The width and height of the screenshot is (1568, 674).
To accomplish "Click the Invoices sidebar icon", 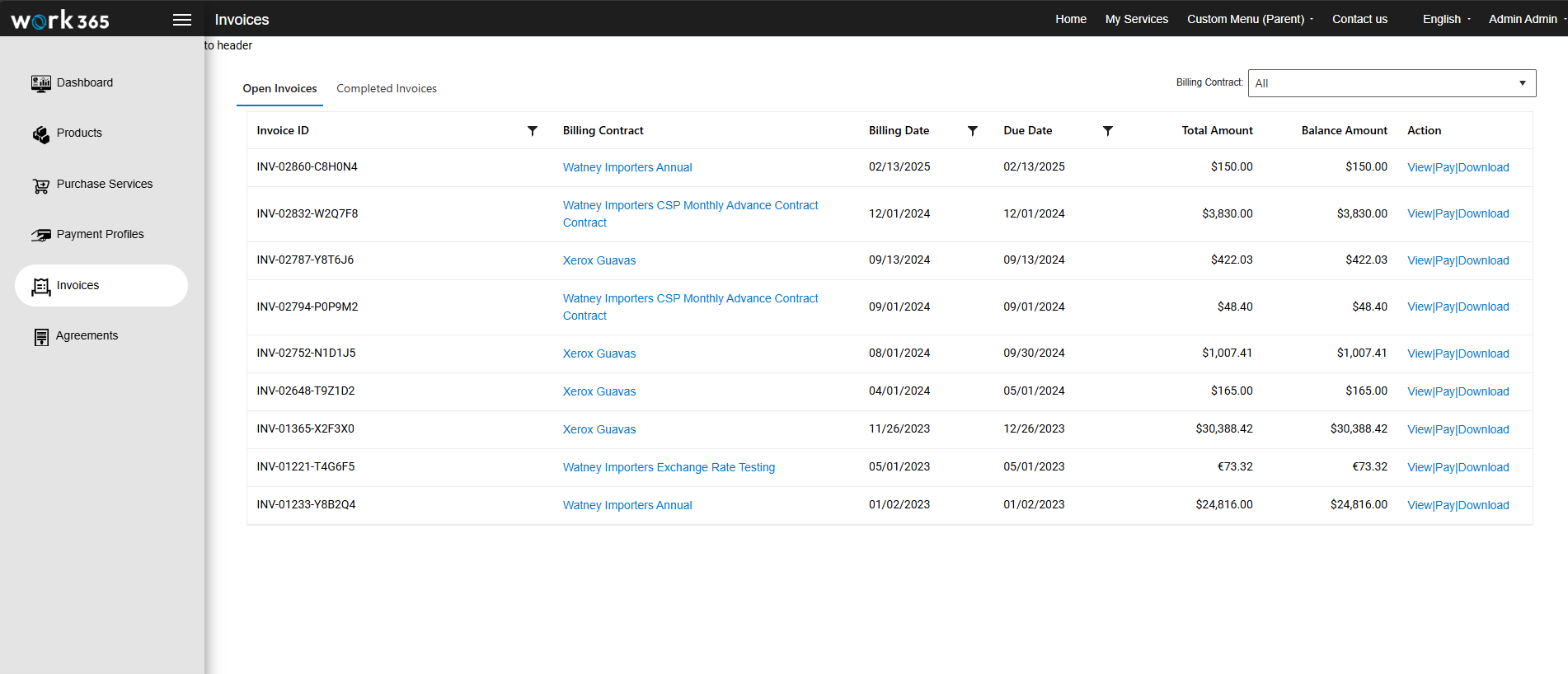I will (x=40, y=287).
